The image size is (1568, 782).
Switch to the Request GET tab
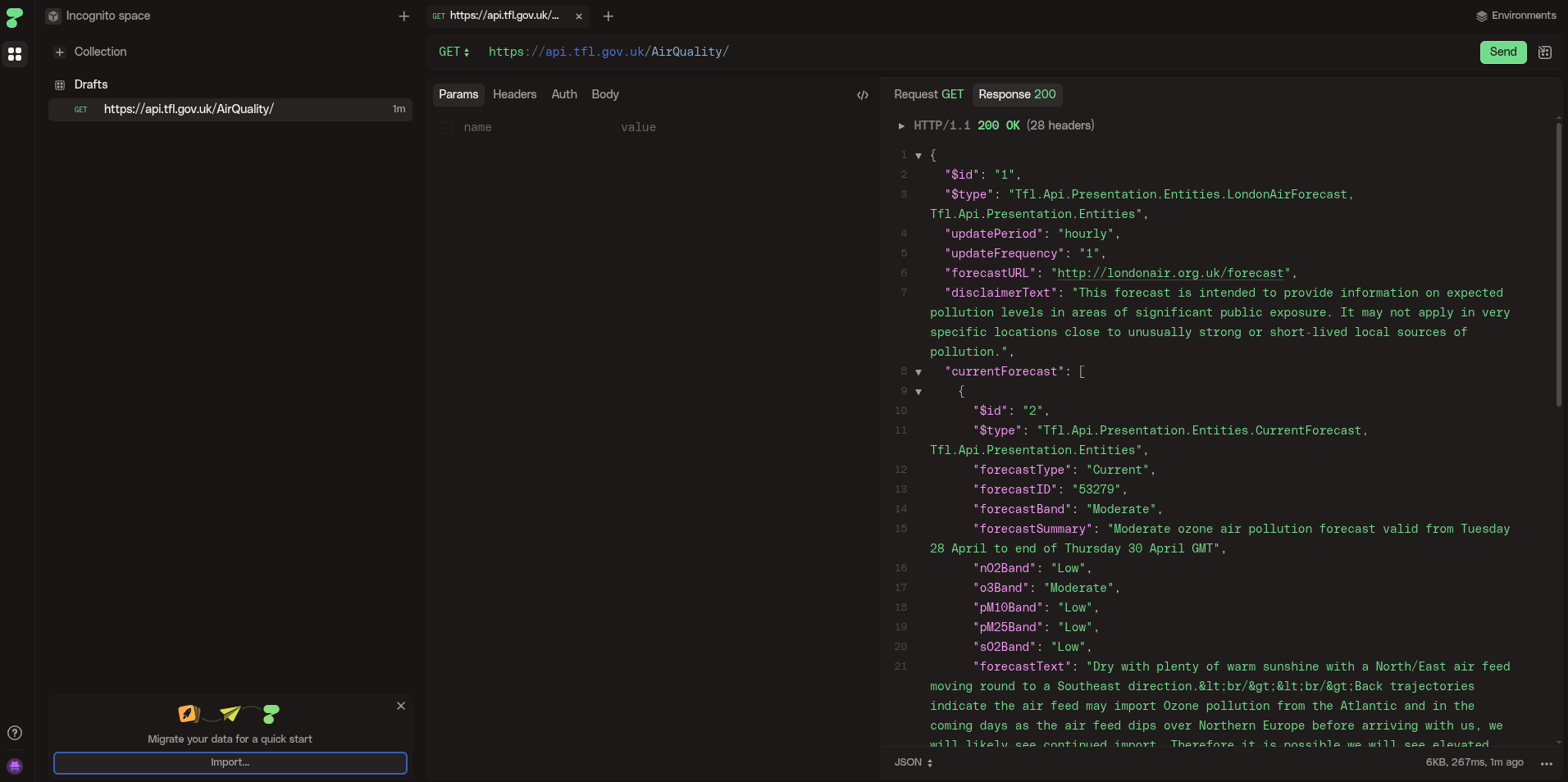tap(928, 94)
